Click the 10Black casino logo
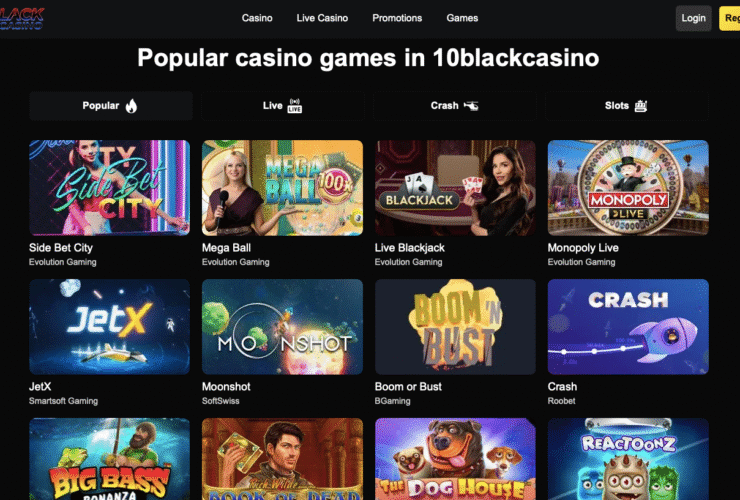 click(23, 18)
